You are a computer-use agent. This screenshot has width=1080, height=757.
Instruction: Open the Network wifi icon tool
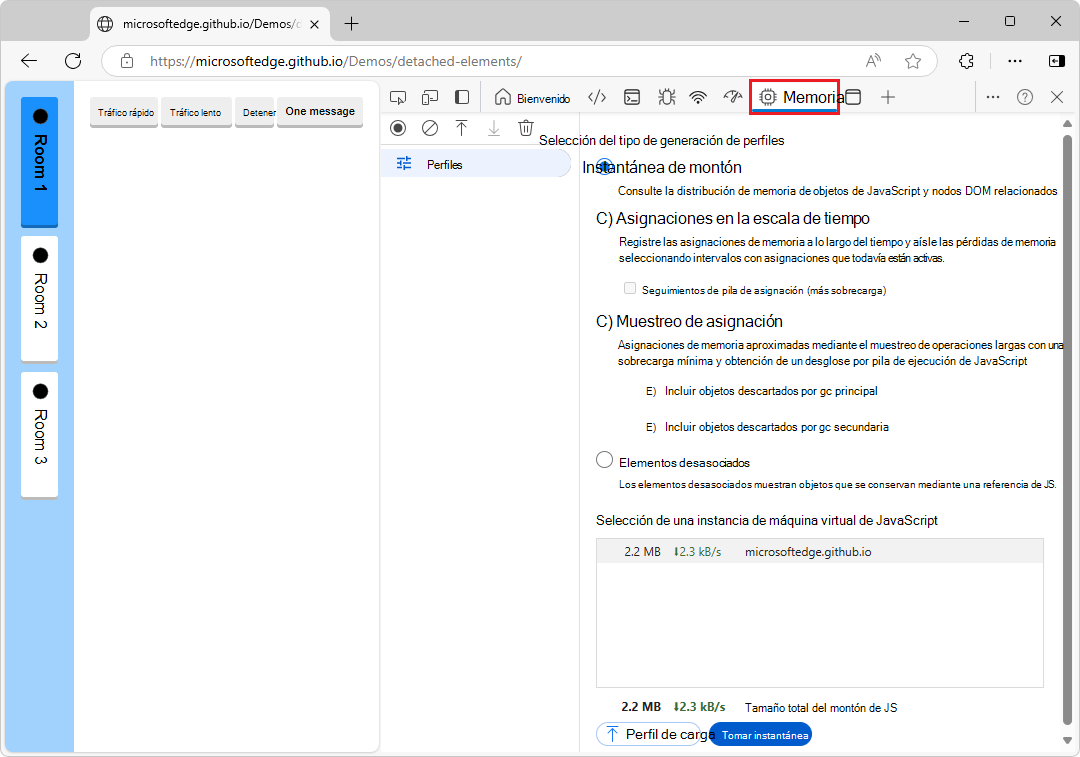coord(698,98)
